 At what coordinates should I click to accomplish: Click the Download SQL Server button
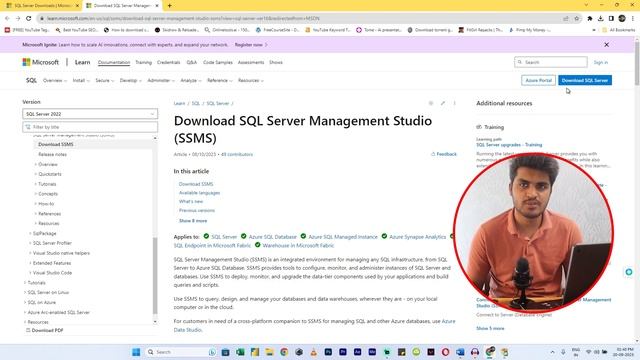585,80
